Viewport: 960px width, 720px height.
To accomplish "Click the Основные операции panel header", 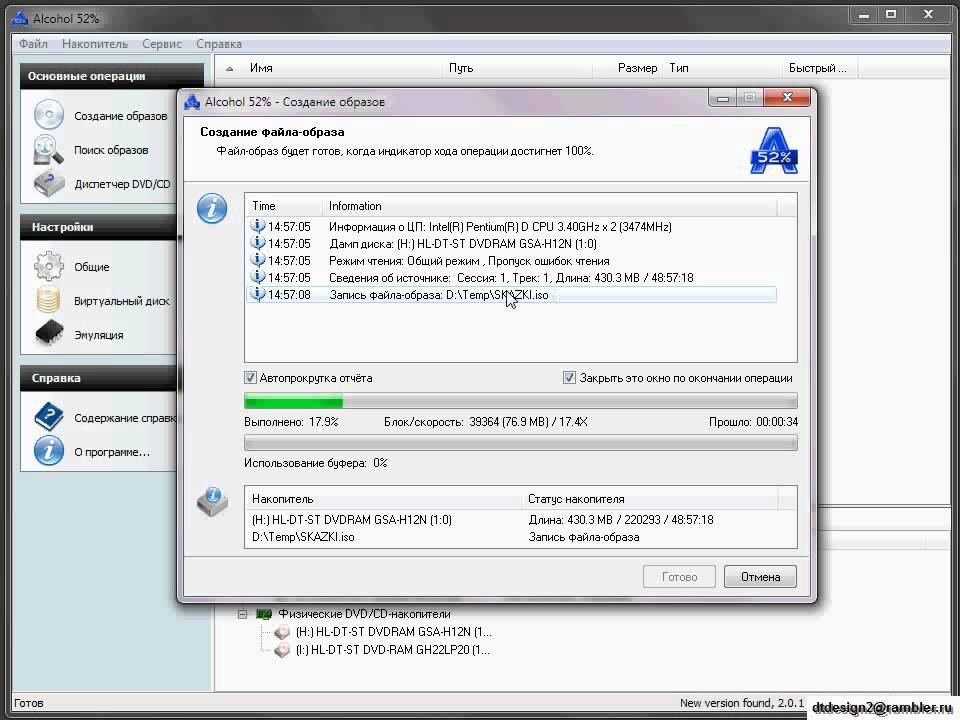I will click(111, 76).
